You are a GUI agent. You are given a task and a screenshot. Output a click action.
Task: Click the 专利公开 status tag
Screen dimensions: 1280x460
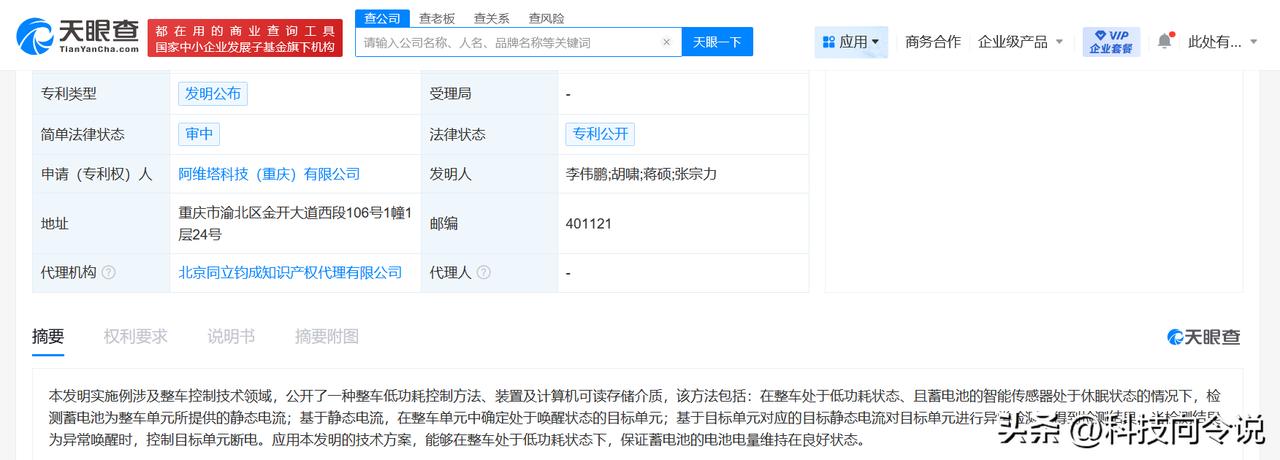click(x=600, y=134)
